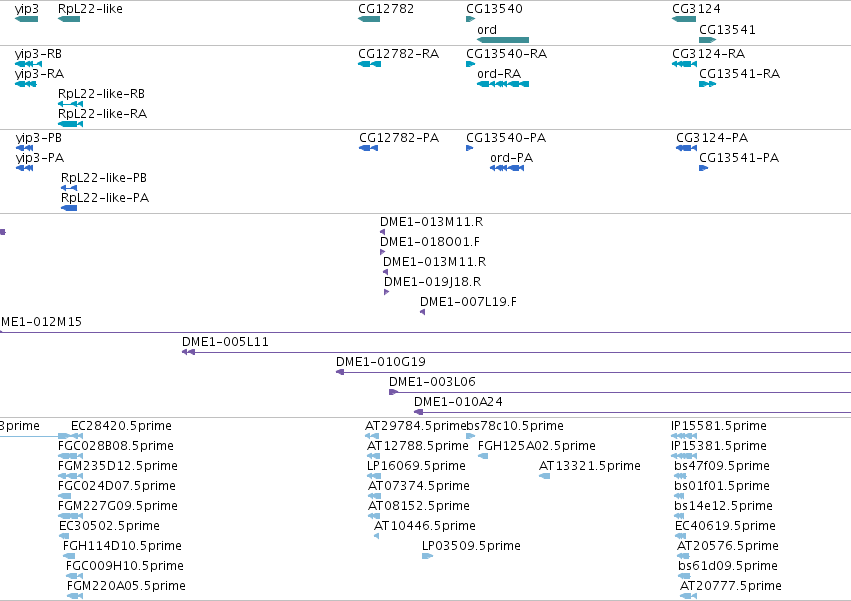This screenshot has width=851, height=601.
Task: Open the CG13540-RA transcript label
Action: (x=506, y=54)
